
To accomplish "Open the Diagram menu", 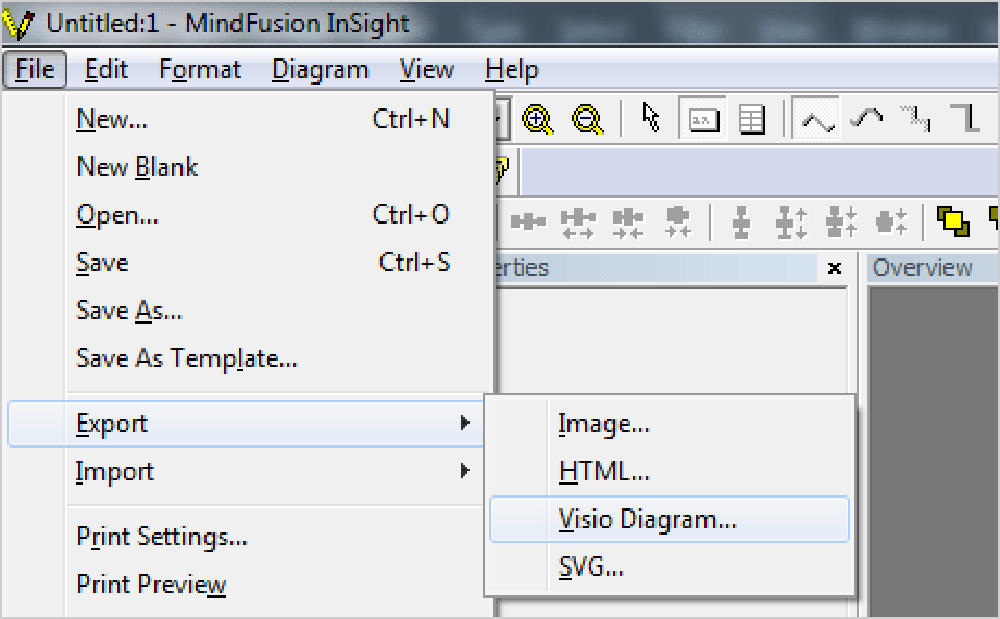I will 319,69.
